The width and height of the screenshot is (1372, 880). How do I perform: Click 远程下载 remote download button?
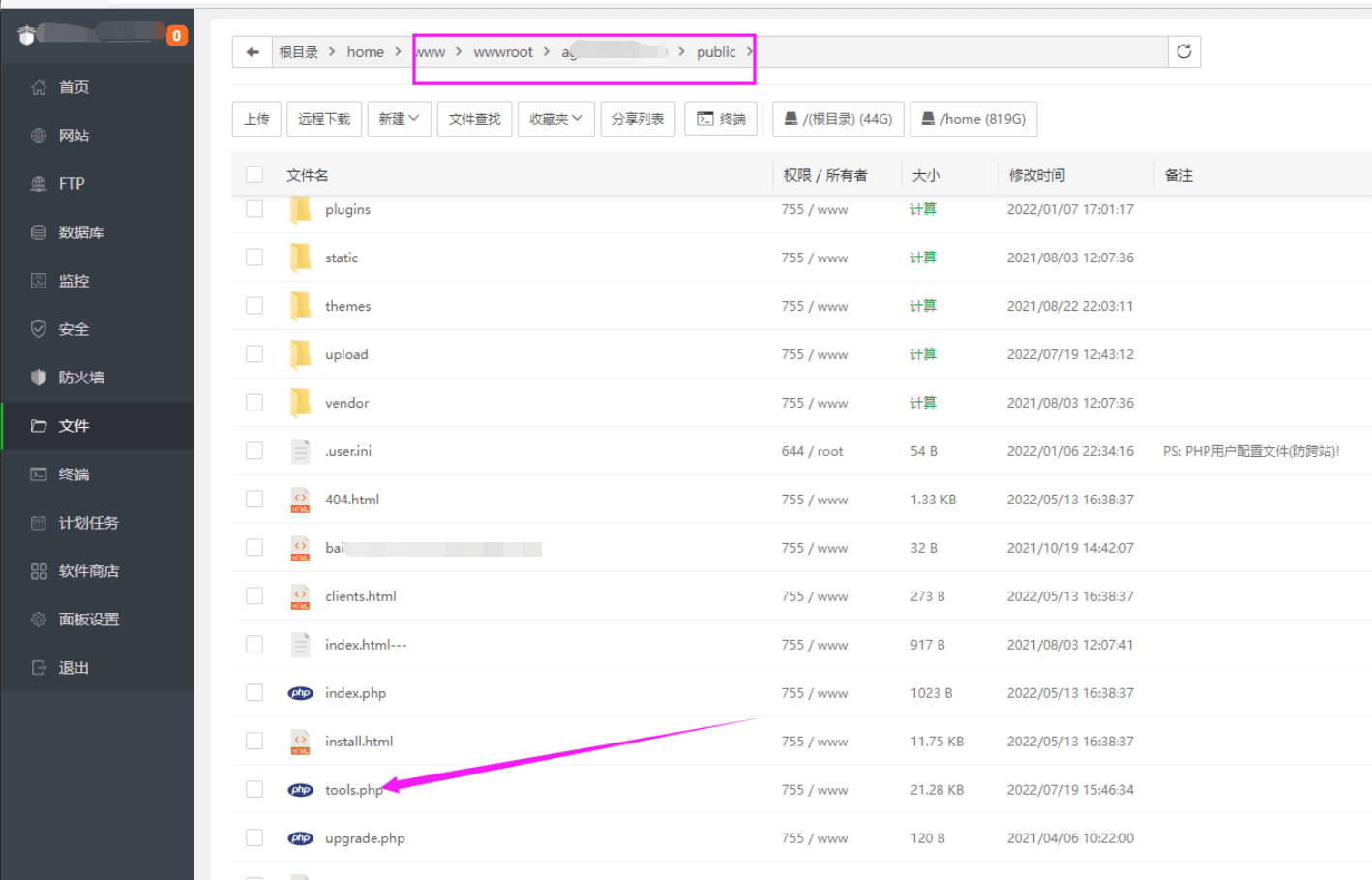324,119
